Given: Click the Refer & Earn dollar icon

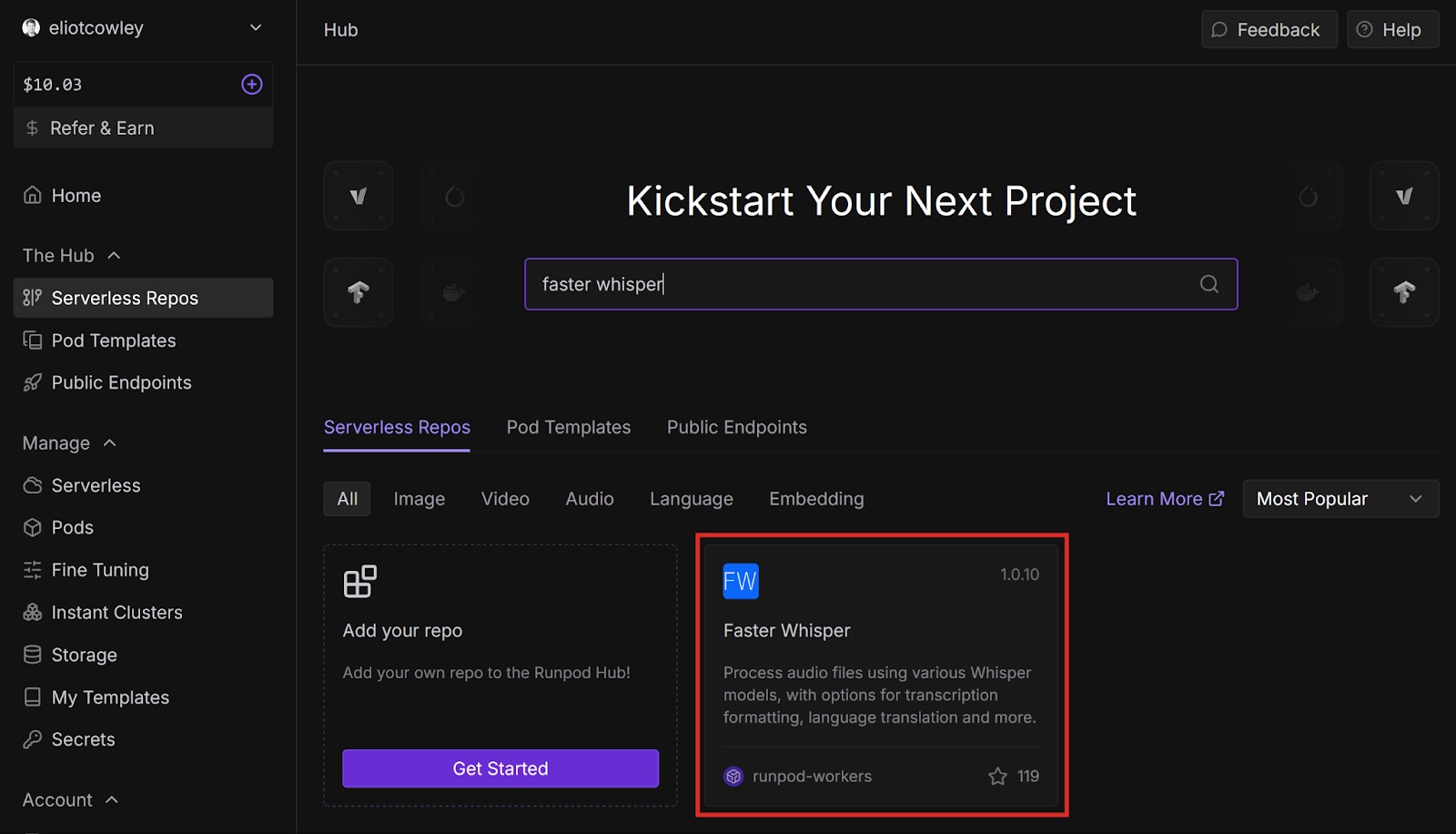Looking at the screenshot, I should pos(33,128).
